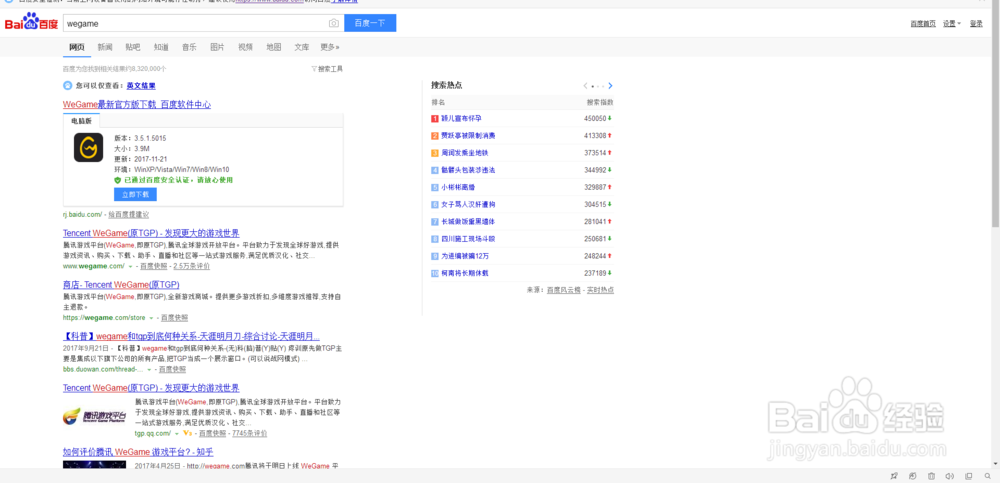Select the 电脑版 tab in download card
Screen dimensions: 1000x483
(x=82, y=121)
